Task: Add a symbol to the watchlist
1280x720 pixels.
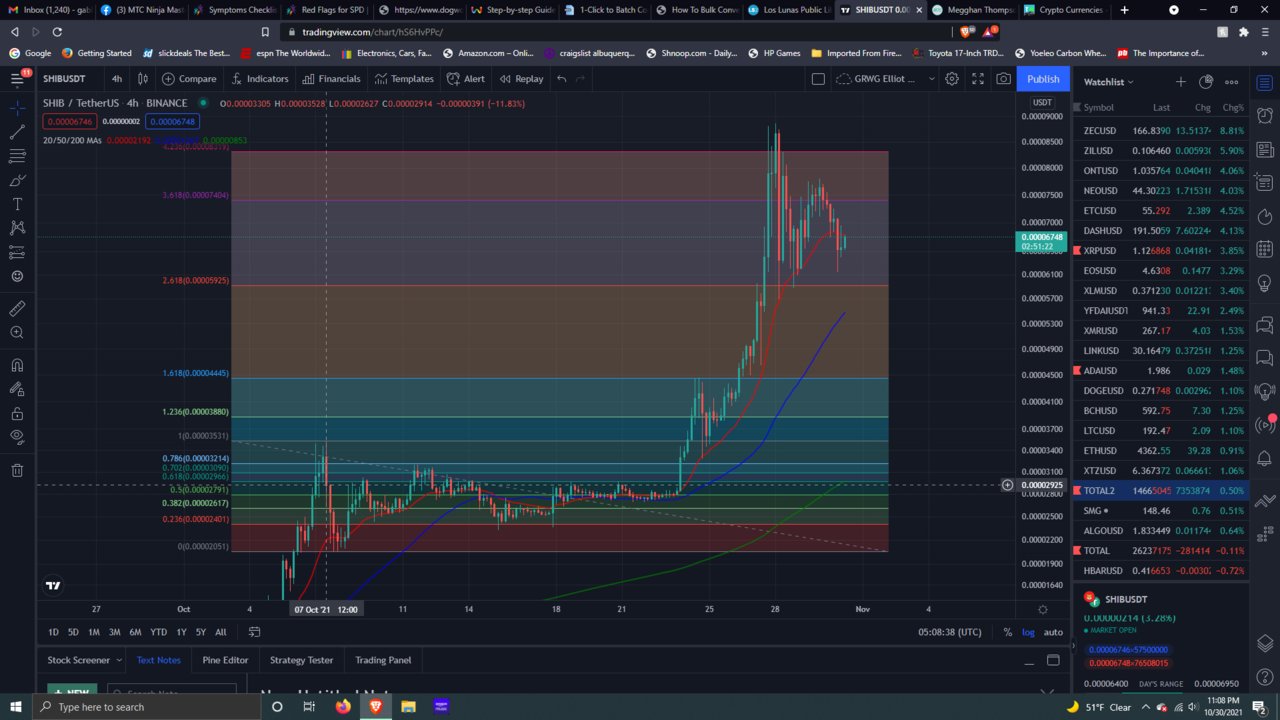Action: [x=1180, y=82]
